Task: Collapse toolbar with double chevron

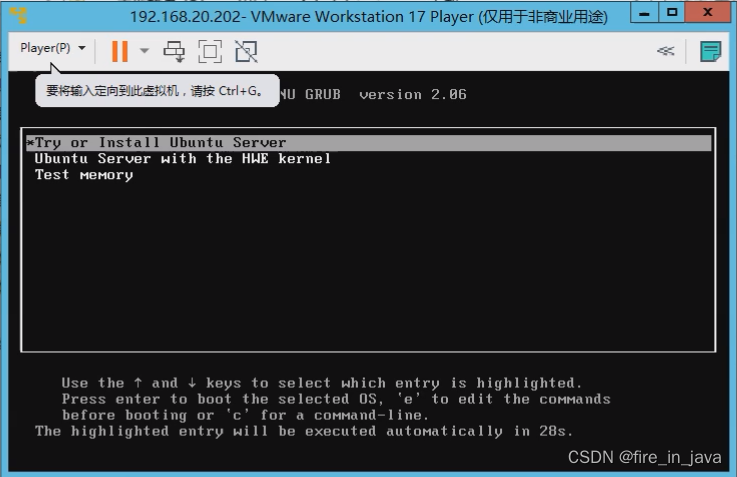Action: coord(666,51)
